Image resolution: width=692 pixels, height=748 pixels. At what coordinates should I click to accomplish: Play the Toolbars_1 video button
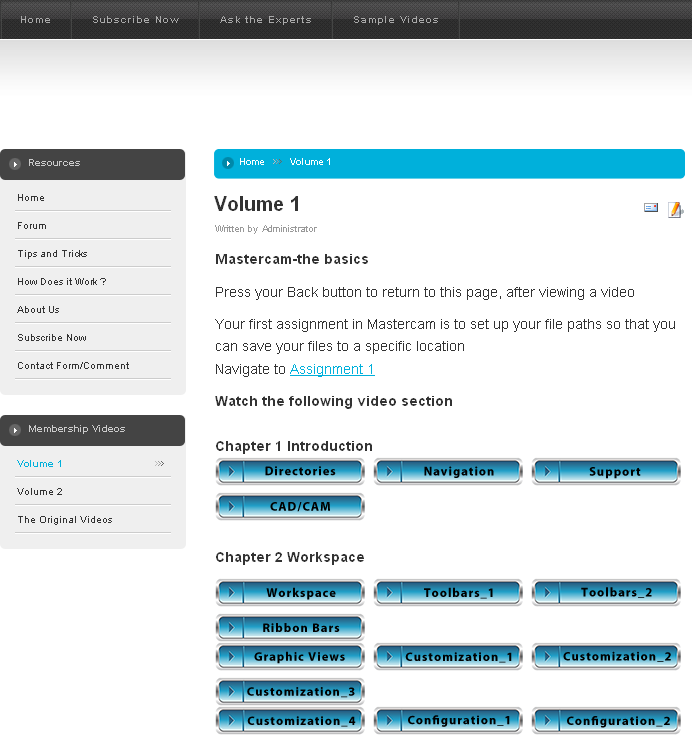click(x=448, y=592)
